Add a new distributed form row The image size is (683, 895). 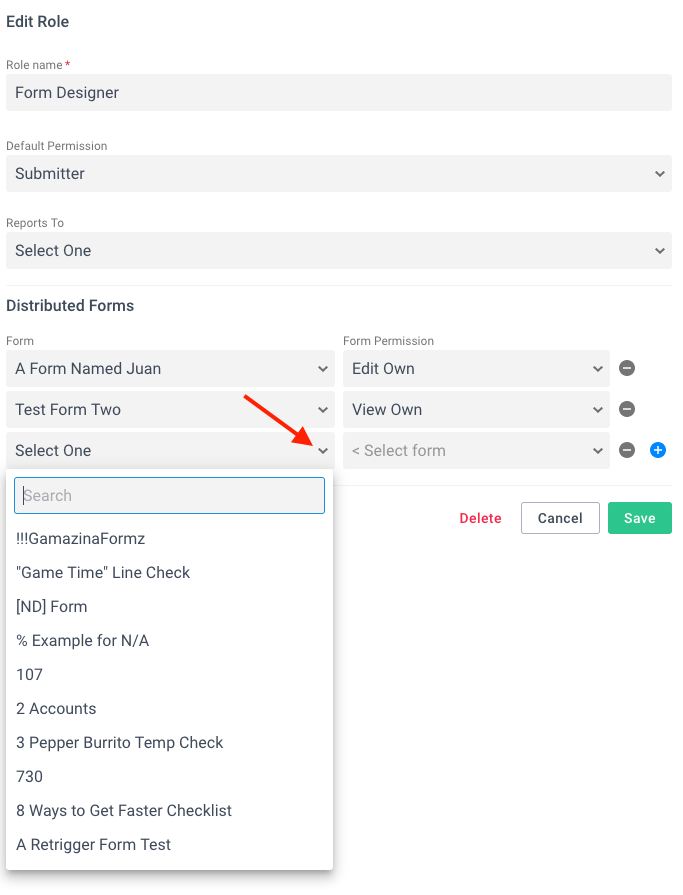[657, 450]
